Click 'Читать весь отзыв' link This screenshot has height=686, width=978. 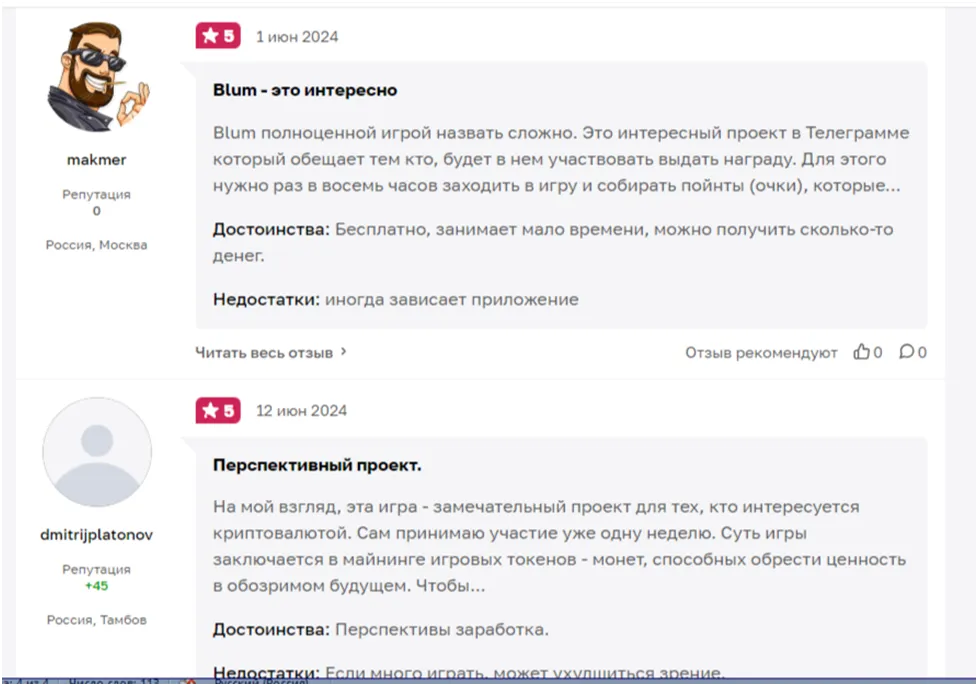264,352
